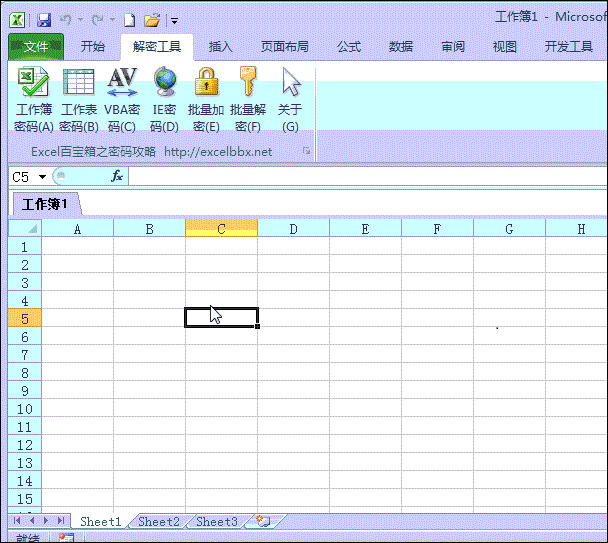Select column E header

(x=365, y=228)
